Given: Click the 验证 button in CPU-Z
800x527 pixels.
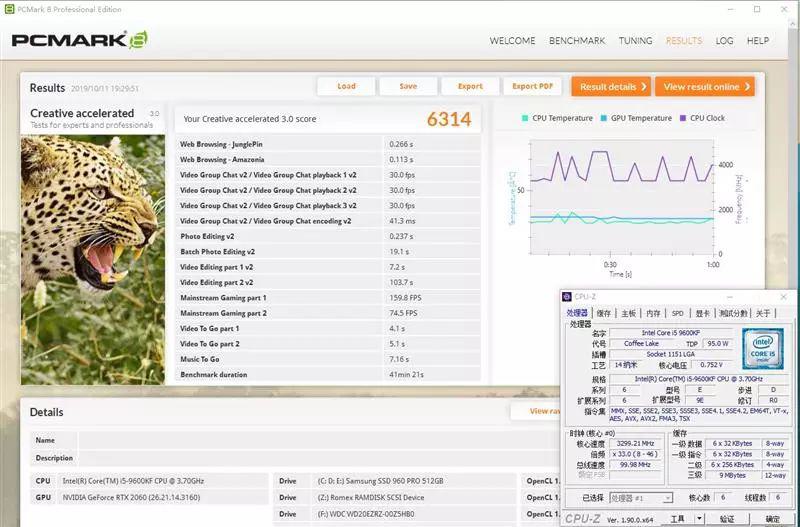Looking at the screenshot, I should click(727, 519).
